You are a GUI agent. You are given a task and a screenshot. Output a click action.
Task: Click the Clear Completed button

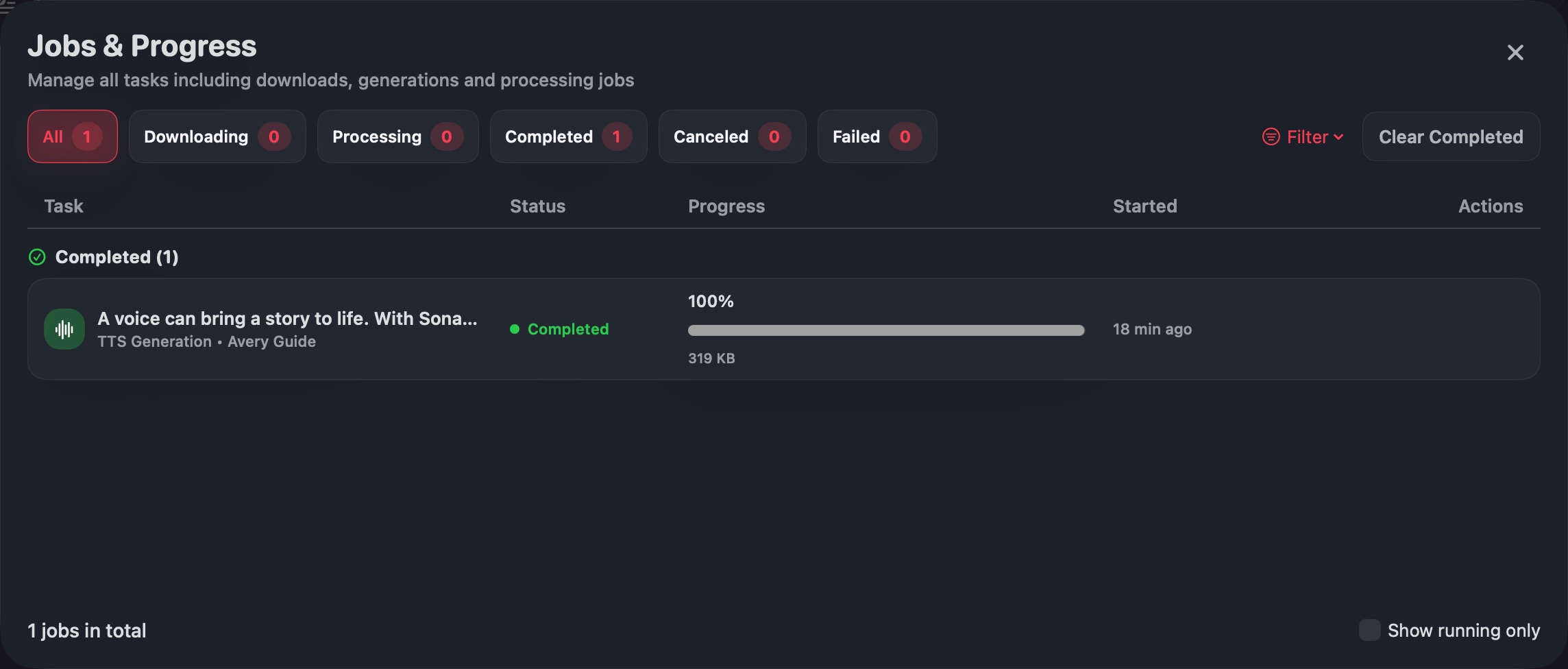[x=1451, y=136]
